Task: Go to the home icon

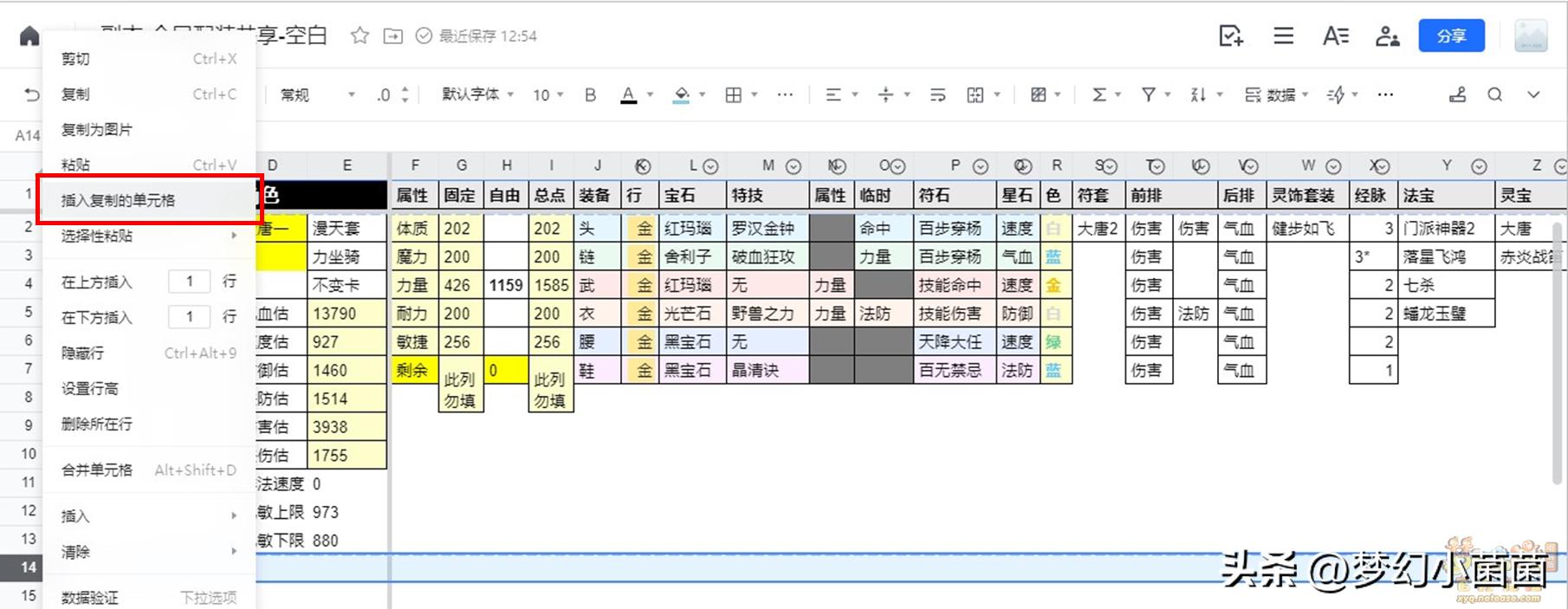Action: click(29, 36)
